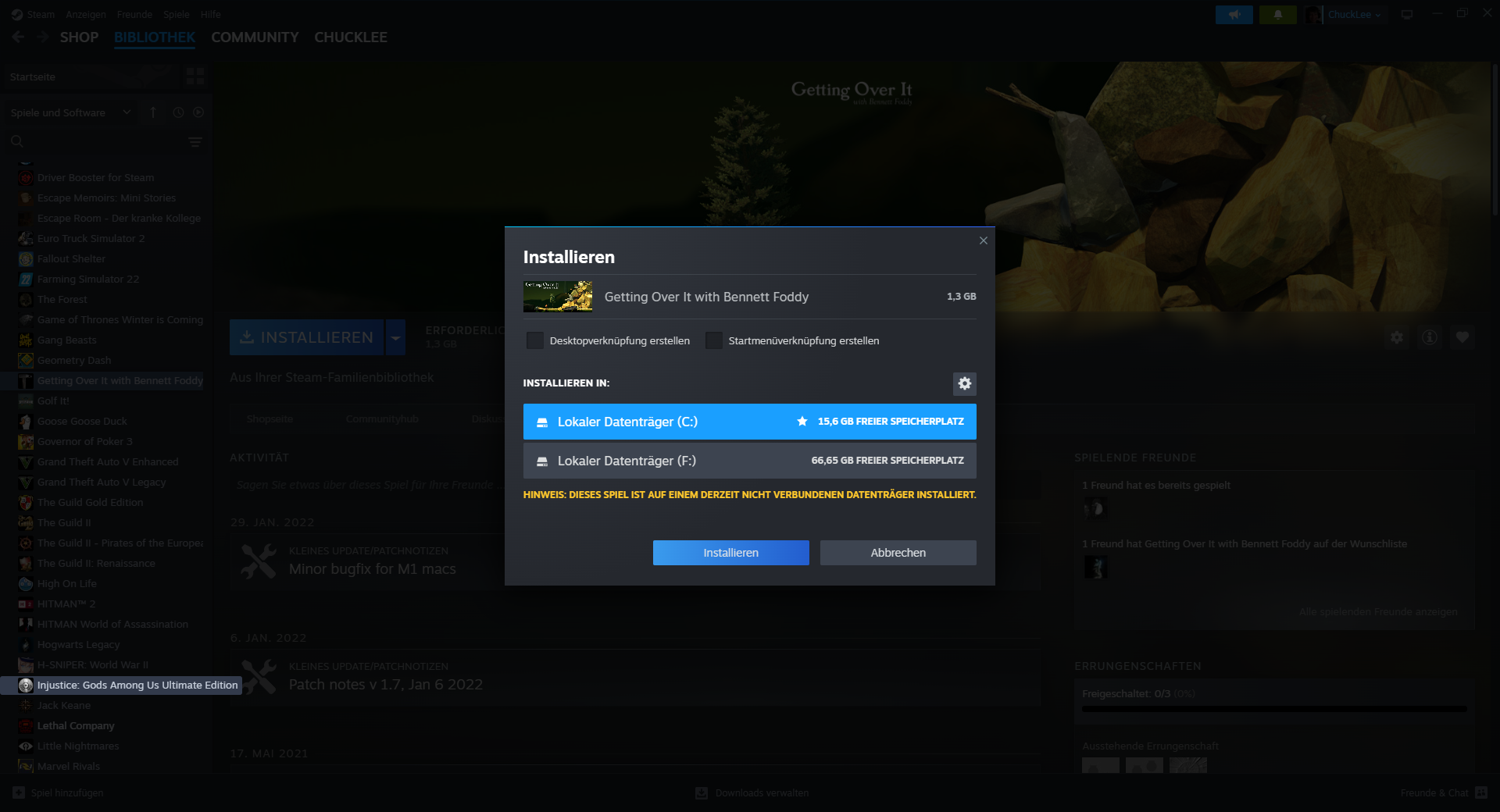Add game to favorites heart icon

1462,337
